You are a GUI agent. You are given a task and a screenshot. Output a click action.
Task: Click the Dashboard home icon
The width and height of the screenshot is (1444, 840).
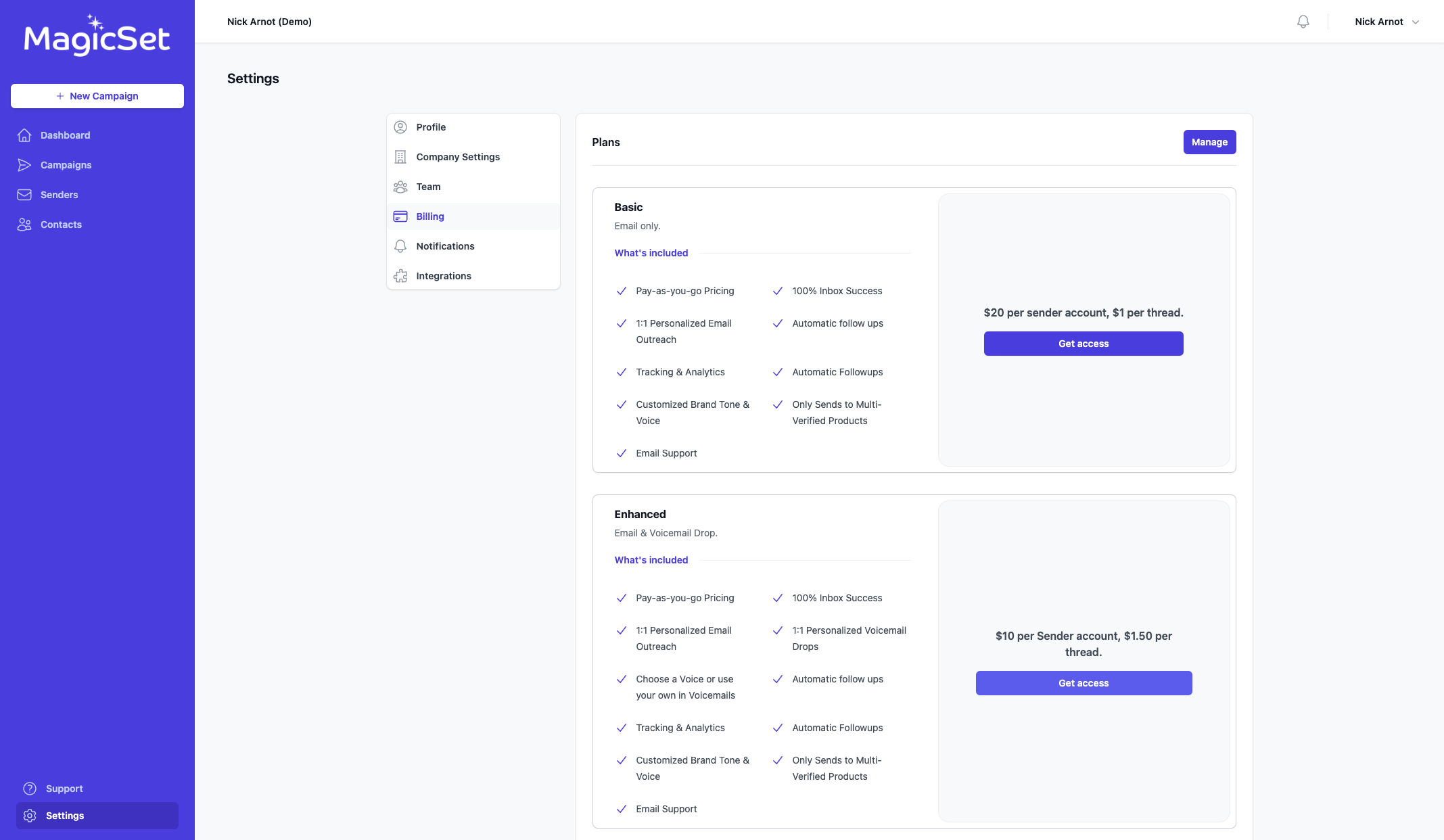click(x=24, y=135)
